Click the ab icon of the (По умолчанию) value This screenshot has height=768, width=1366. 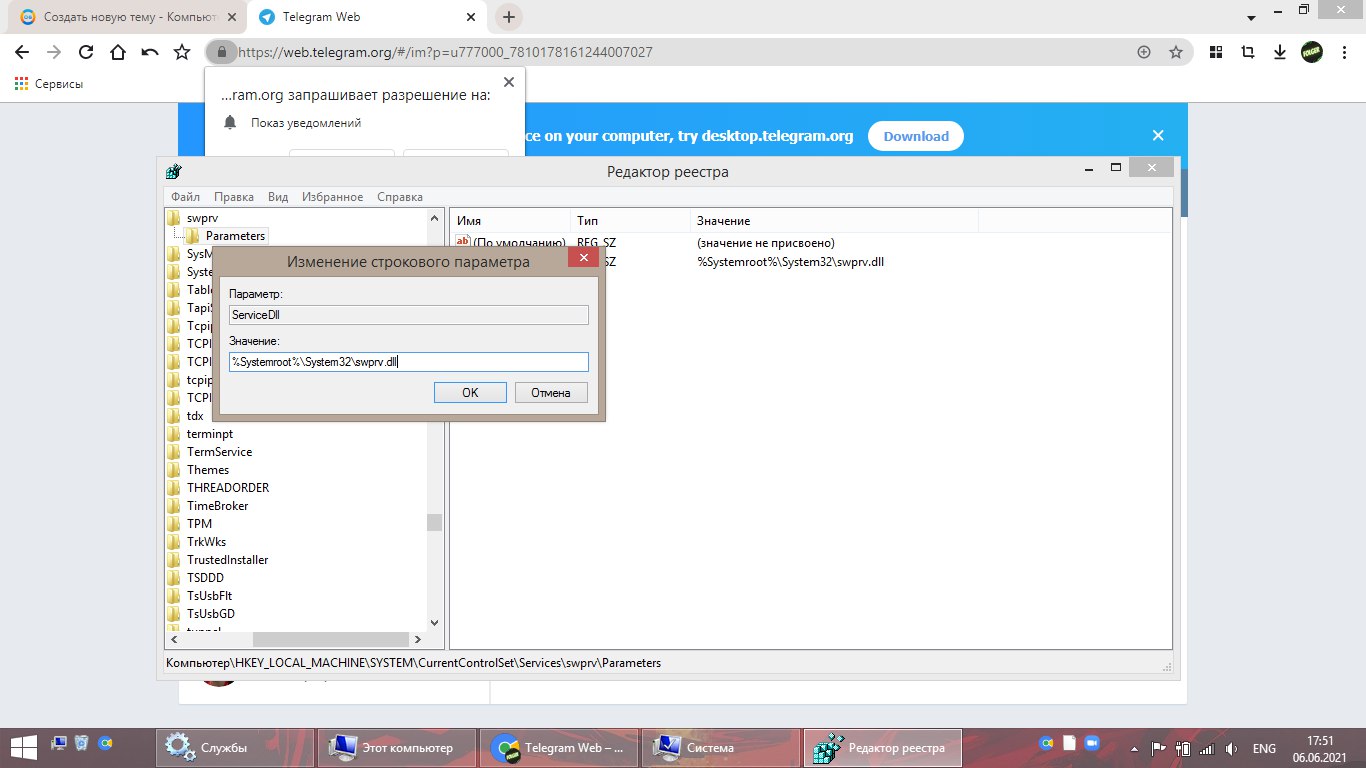463,242
